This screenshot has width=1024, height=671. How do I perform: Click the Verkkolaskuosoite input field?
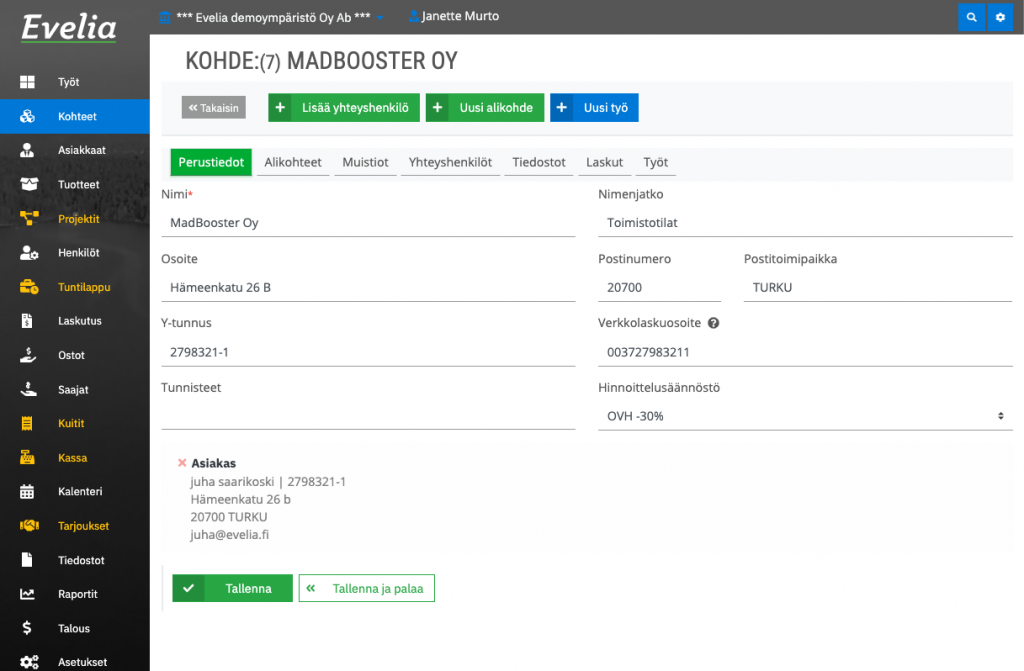805,352
